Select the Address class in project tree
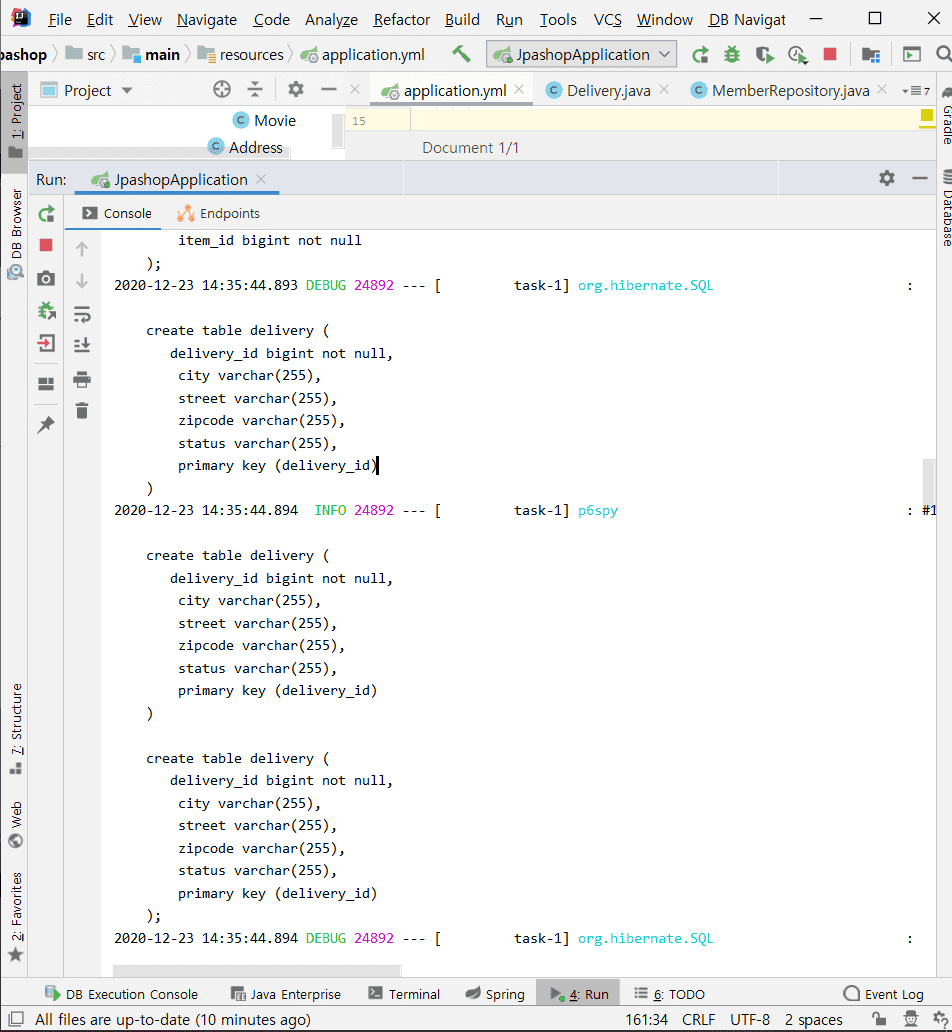The width and height of the screenshot is (952, 1032). click(x=255, y=148)
